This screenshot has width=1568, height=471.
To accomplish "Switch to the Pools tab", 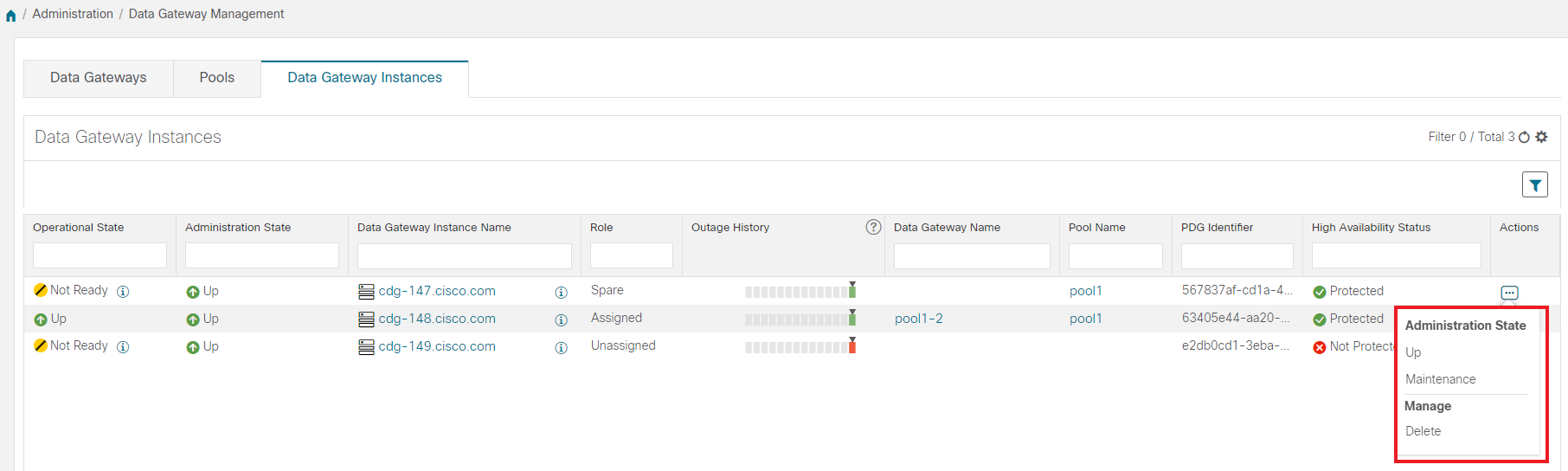I will (x=216, y=78).
